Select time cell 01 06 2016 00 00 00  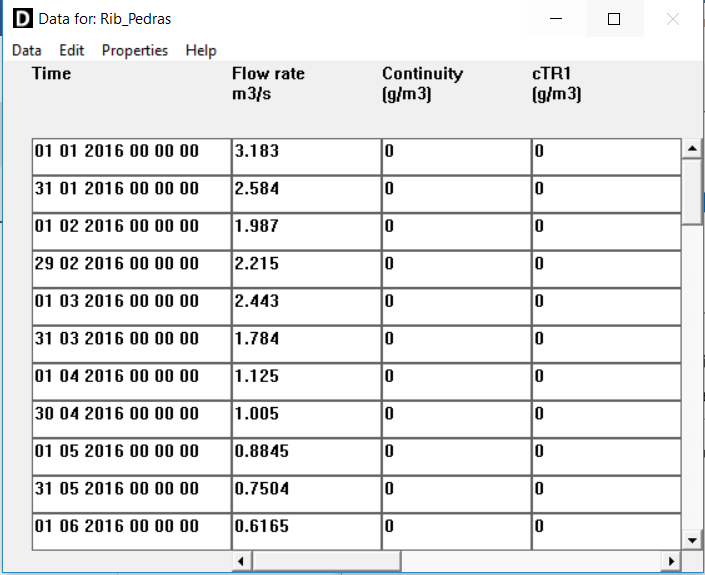131,527
